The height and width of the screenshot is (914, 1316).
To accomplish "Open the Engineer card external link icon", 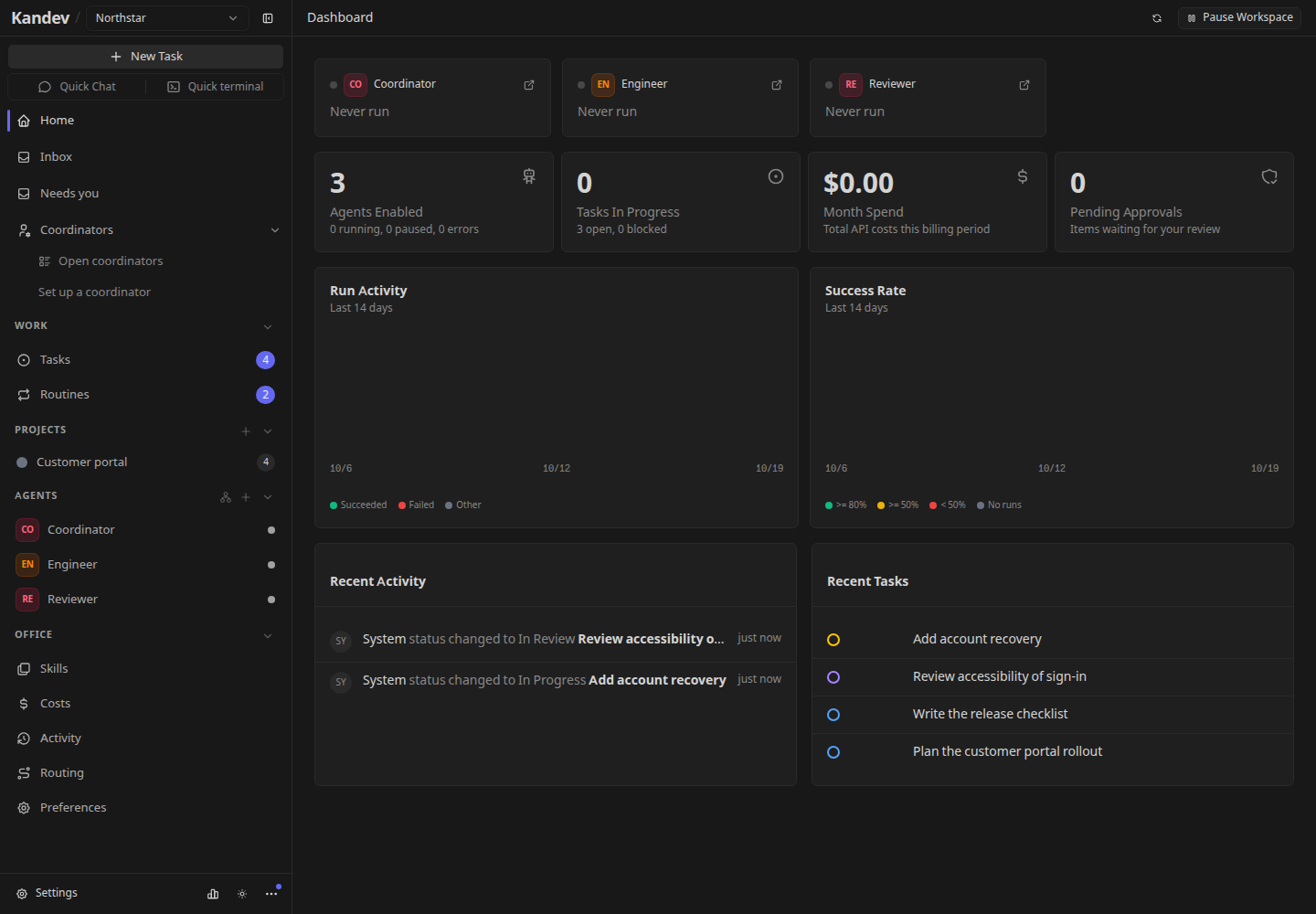I will (x=777, y=85).
